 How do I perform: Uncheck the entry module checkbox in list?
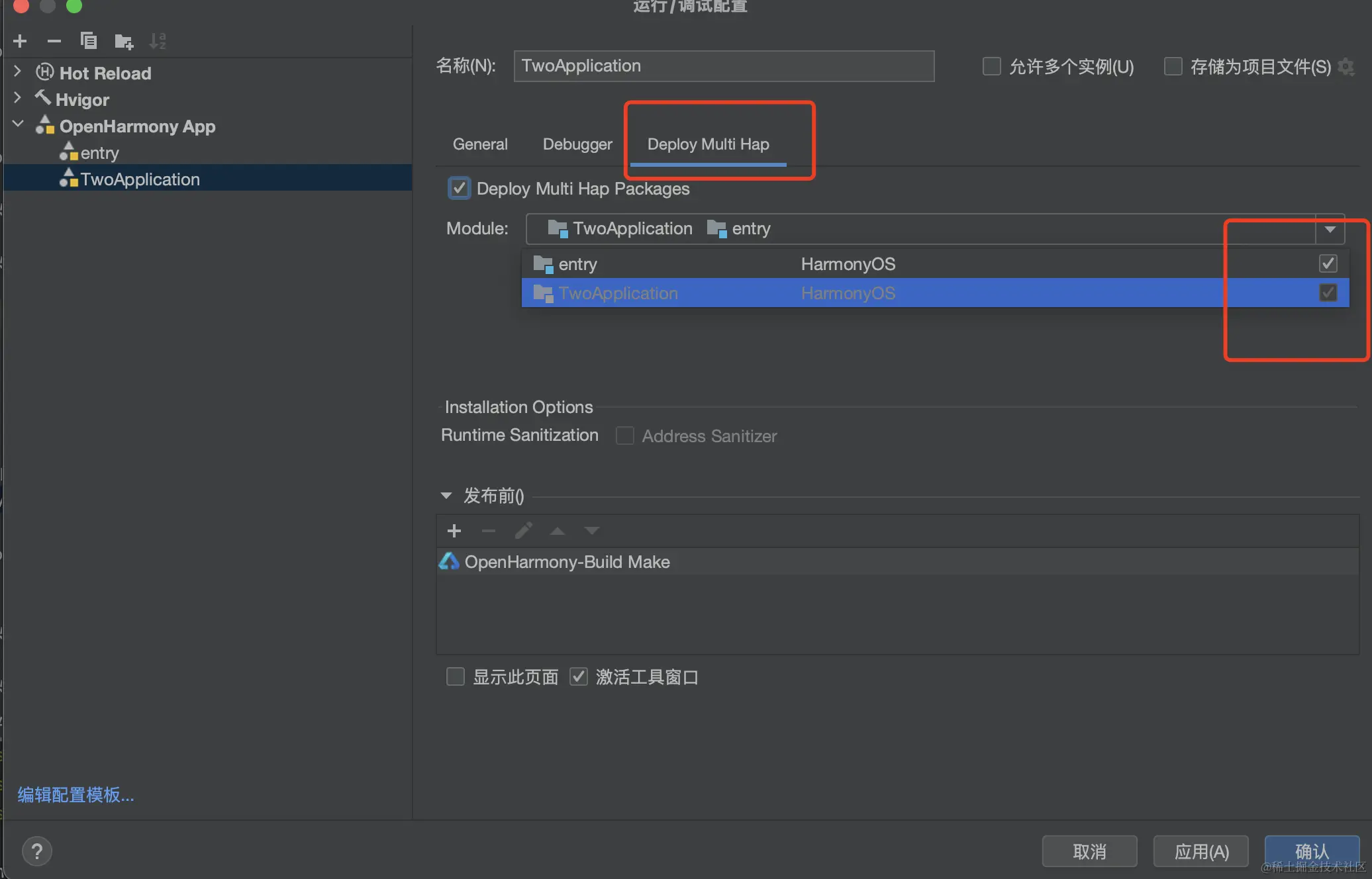tap(1328, 263)
